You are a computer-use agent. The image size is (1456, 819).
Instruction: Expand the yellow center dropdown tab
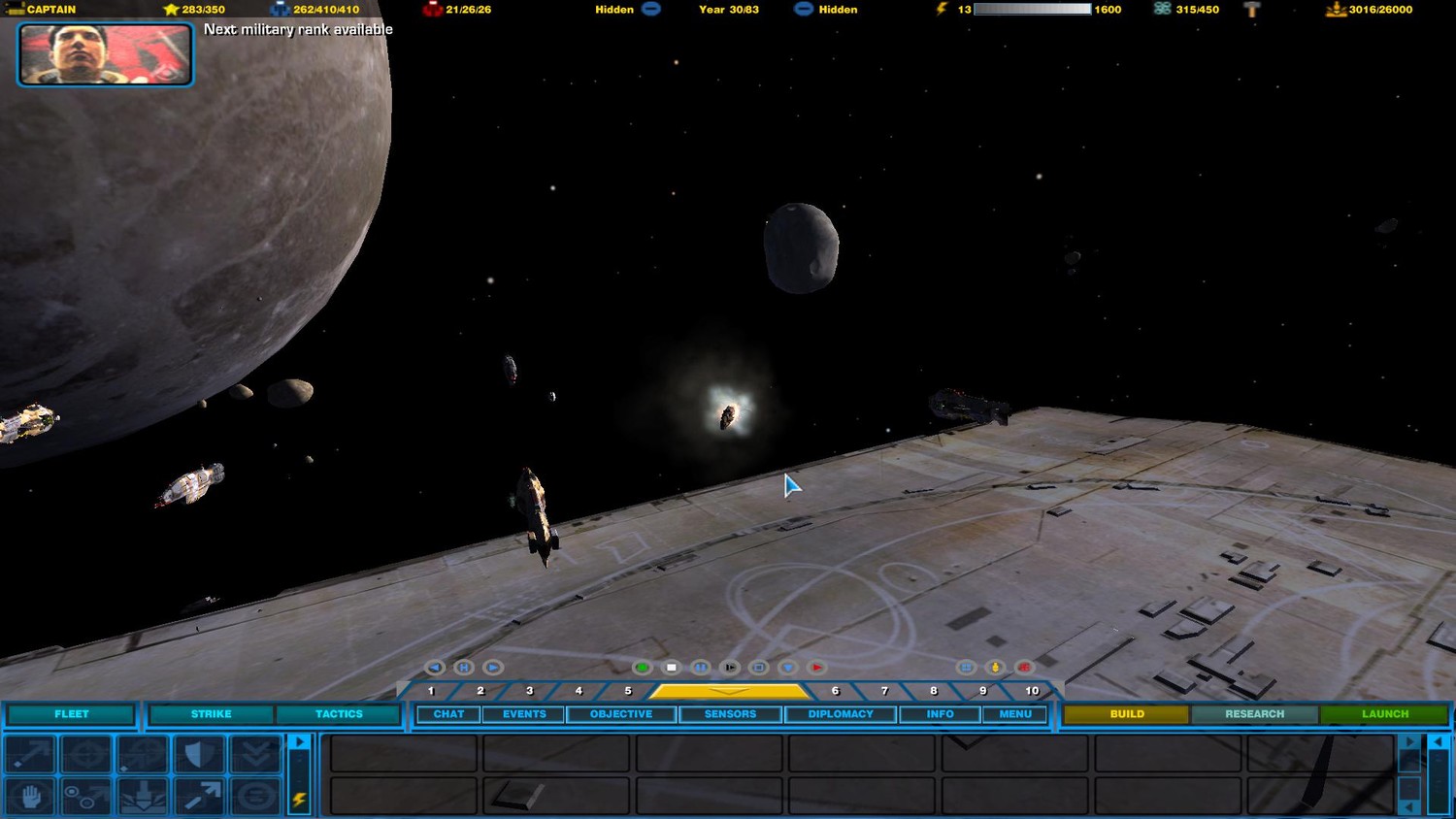coord(728,691)
